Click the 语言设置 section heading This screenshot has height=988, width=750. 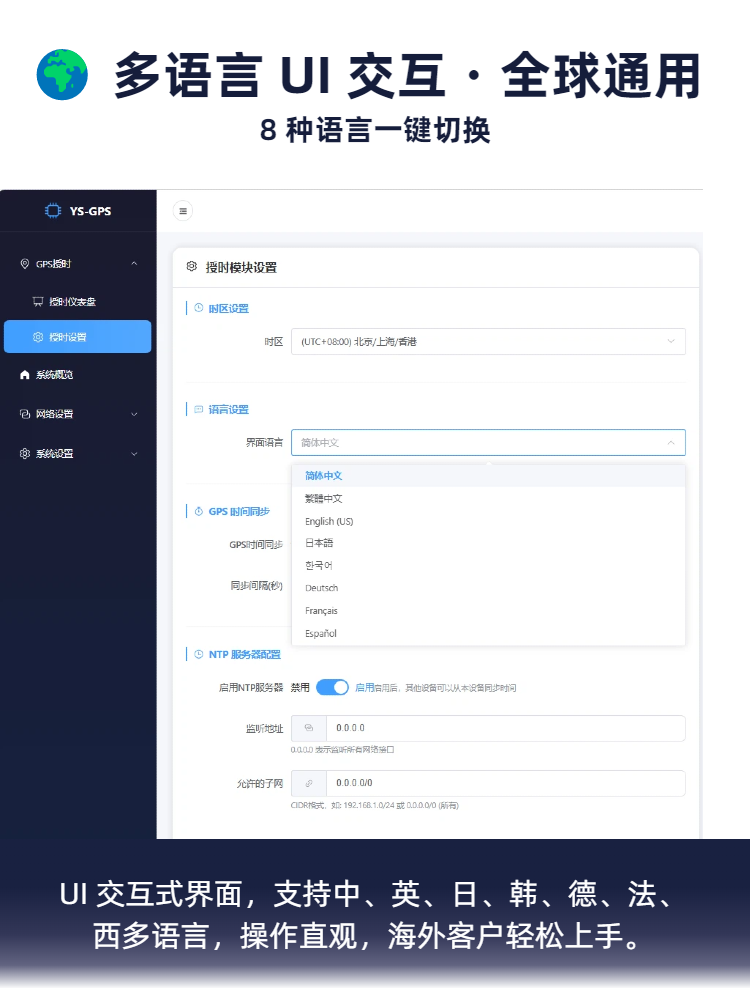[x=229, y=410]
